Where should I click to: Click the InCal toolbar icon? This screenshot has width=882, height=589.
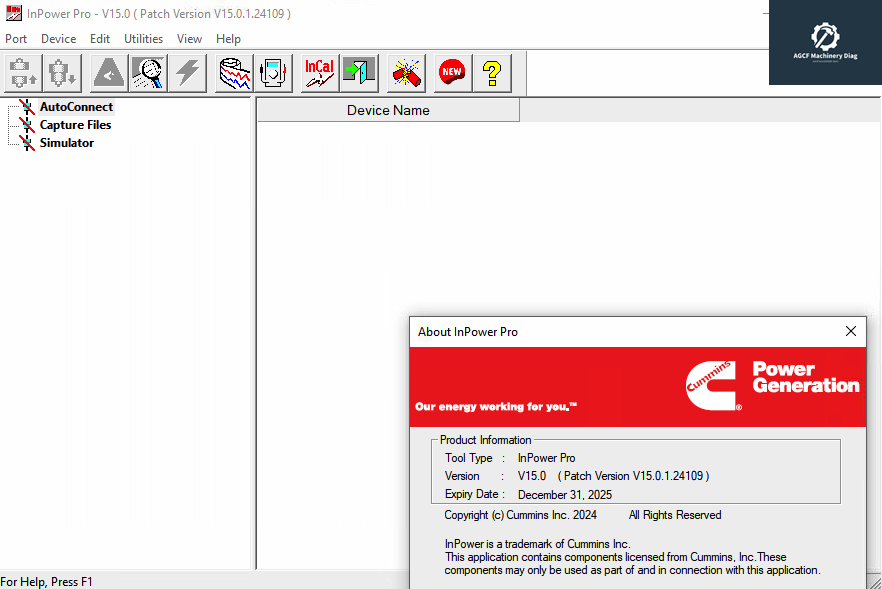coord(320,73)
